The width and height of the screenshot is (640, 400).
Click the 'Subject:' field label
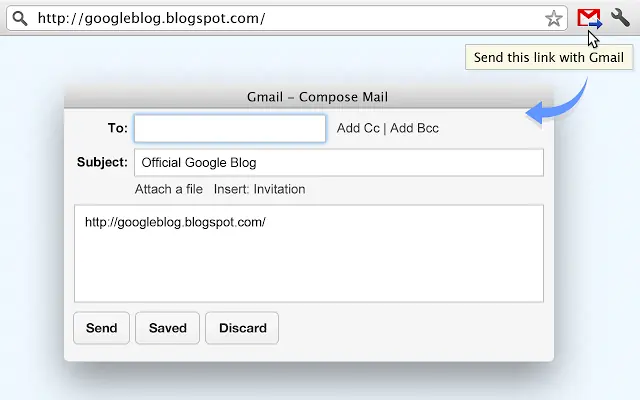click(102, 162)
